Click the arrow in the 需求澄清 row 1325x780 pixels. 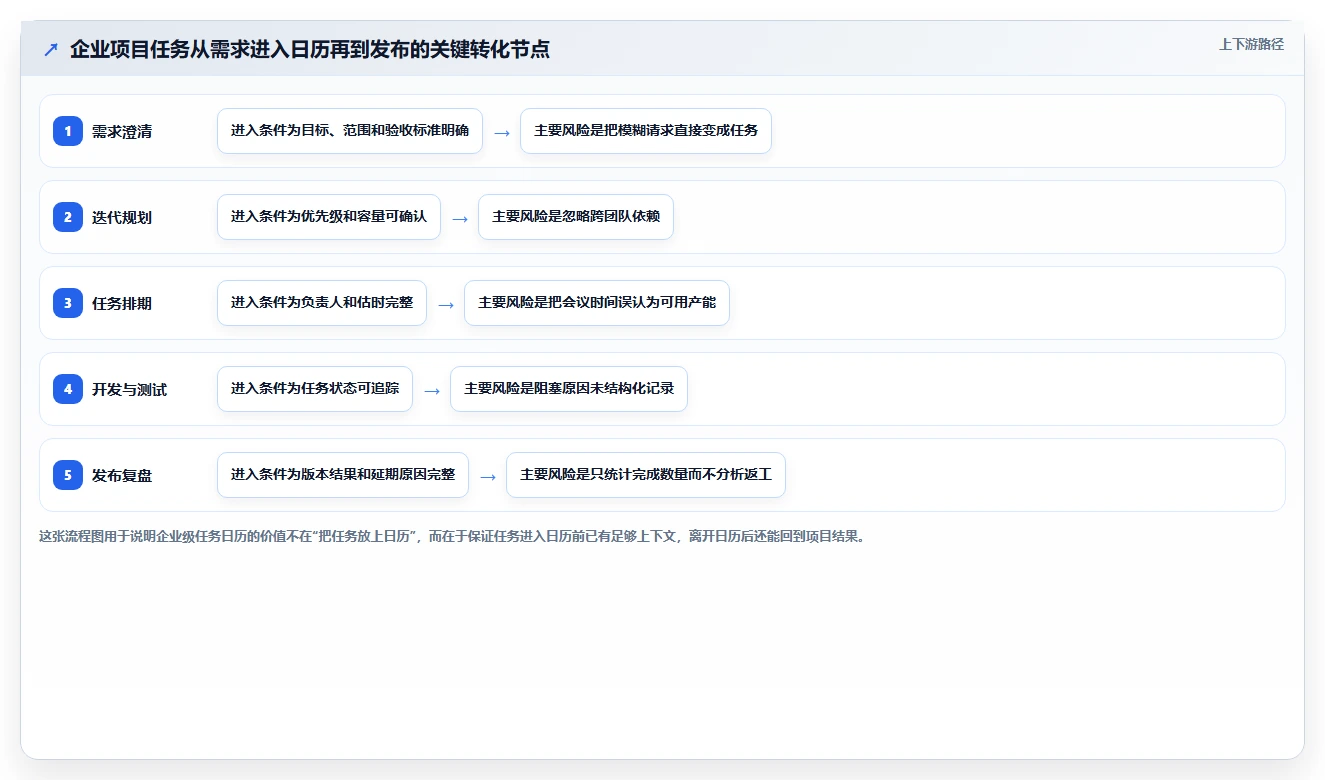pyautogui.click(x=502, y=132)
